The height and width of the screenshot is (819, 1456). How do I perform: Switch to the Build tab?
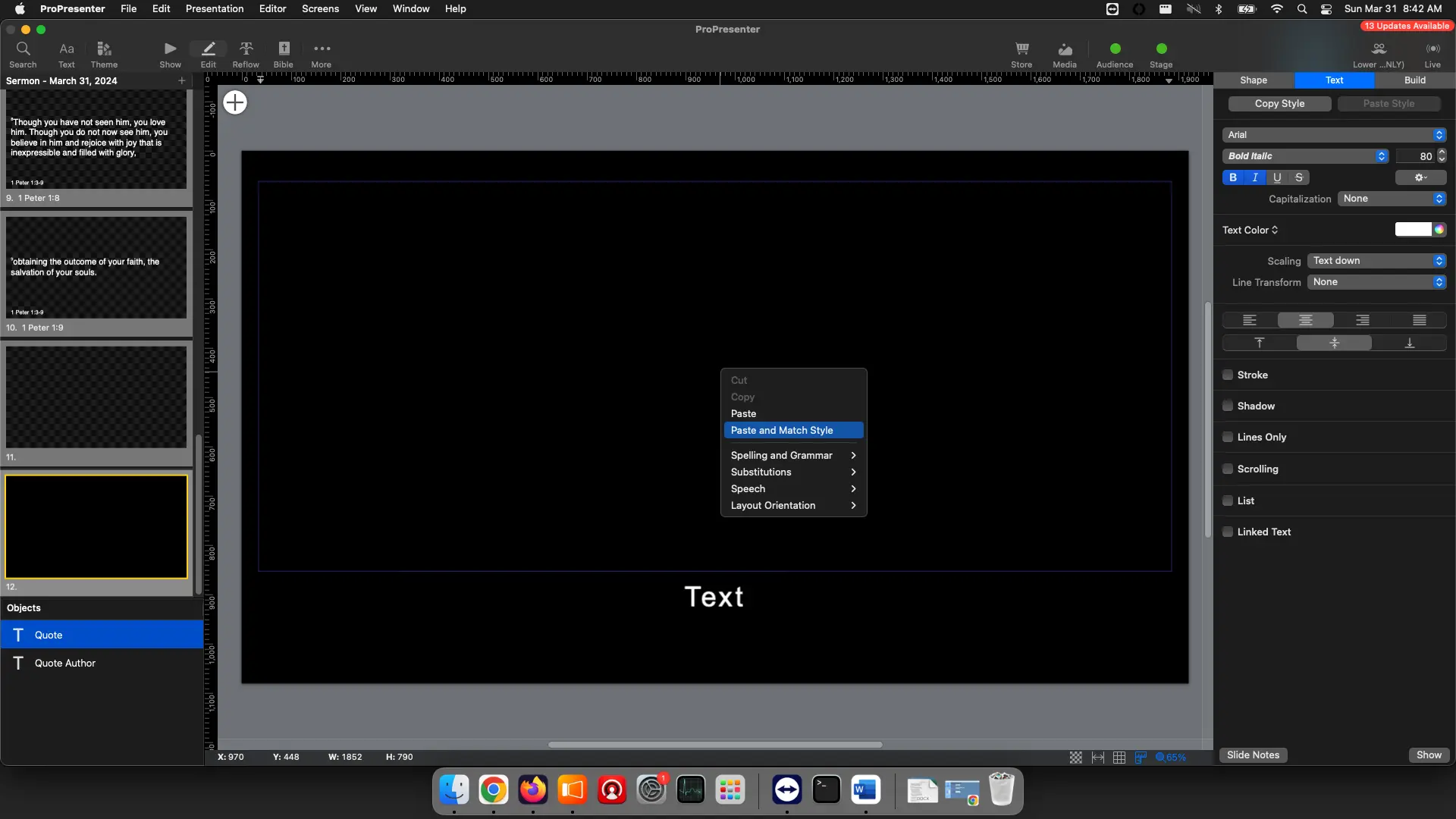(1414, 80)
